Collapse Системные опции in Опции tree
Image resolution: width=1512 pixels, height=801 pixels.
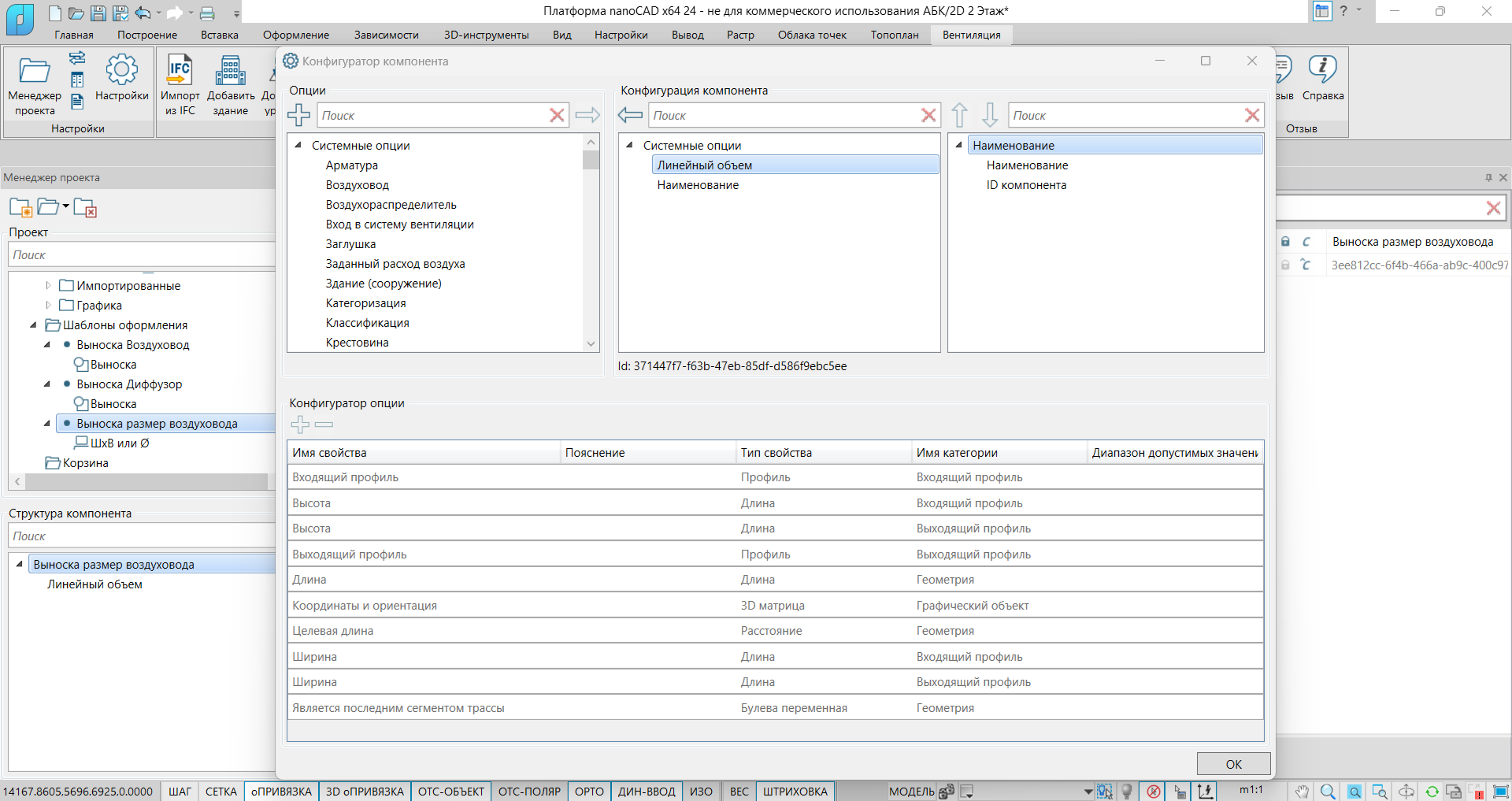[298, 145]
